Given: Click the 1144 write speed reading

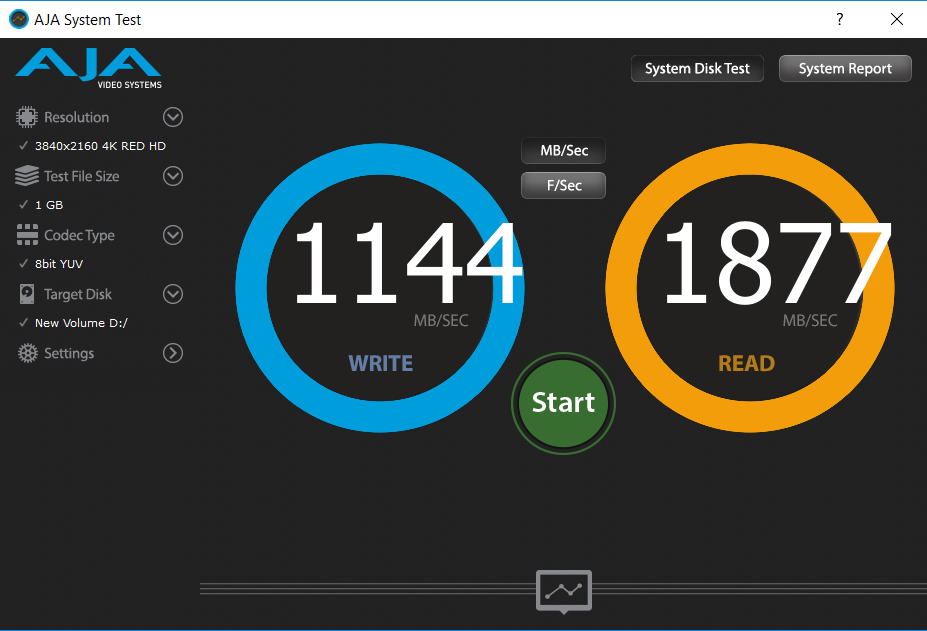Looking at the screenshot, I should pos(408,263).
